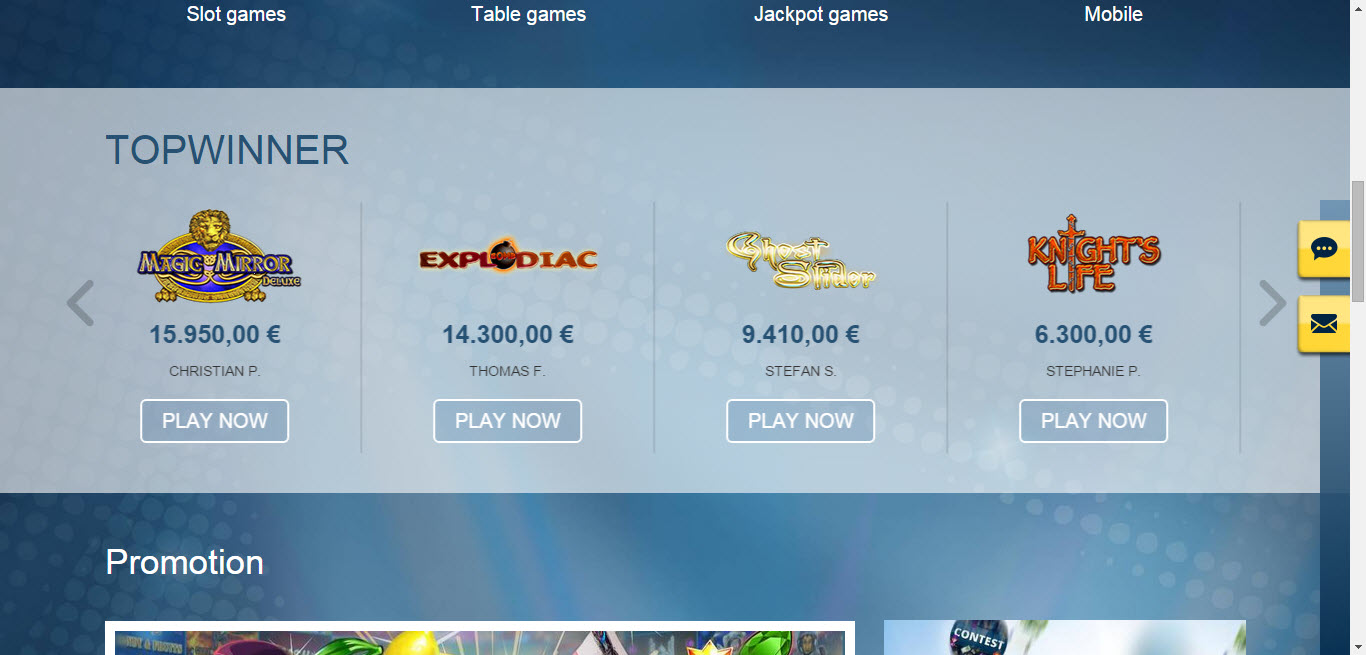Select the Ghost Slider game logo
Screen dimensions: 1366x655
tap(801, 260)
